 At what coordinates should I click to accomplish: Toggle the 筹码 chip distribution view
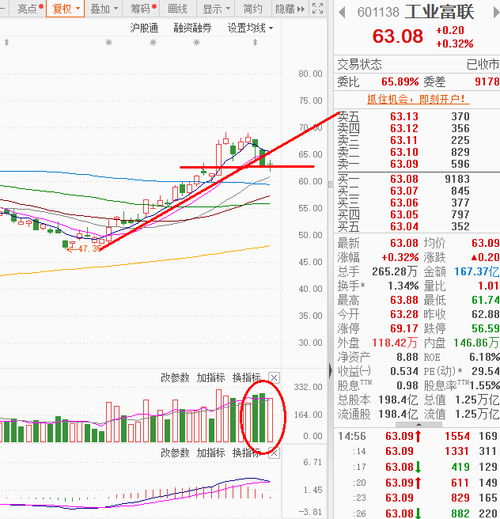click(x=143, y=9)
